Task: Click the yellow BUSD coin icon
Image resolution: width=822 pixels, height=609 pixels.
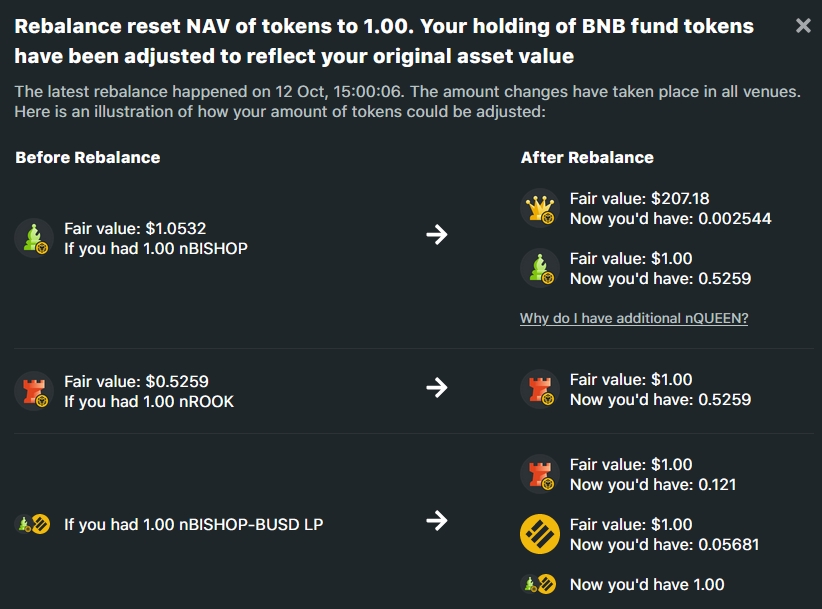Action: coord(539,534)
